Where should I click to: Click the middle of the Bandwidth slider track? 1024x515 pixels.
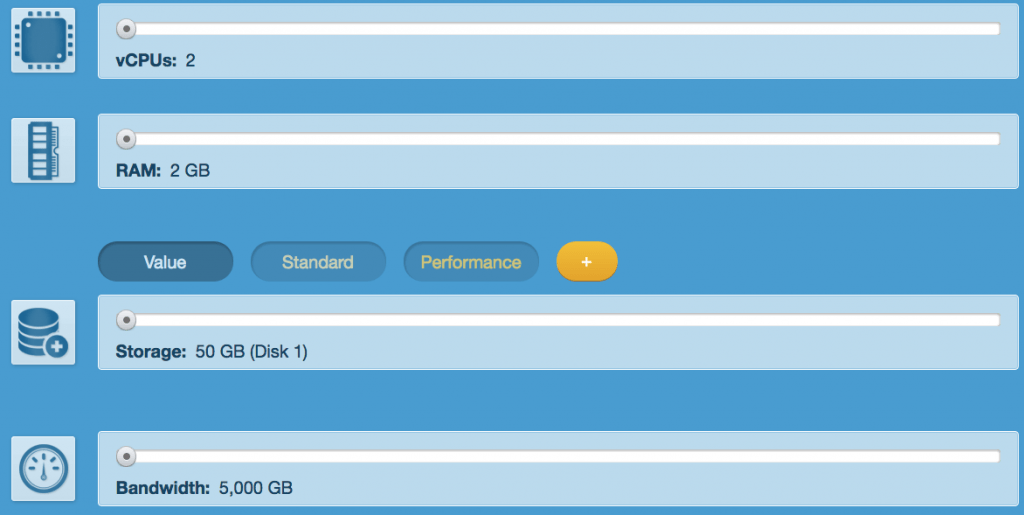[x=558, y=457]
